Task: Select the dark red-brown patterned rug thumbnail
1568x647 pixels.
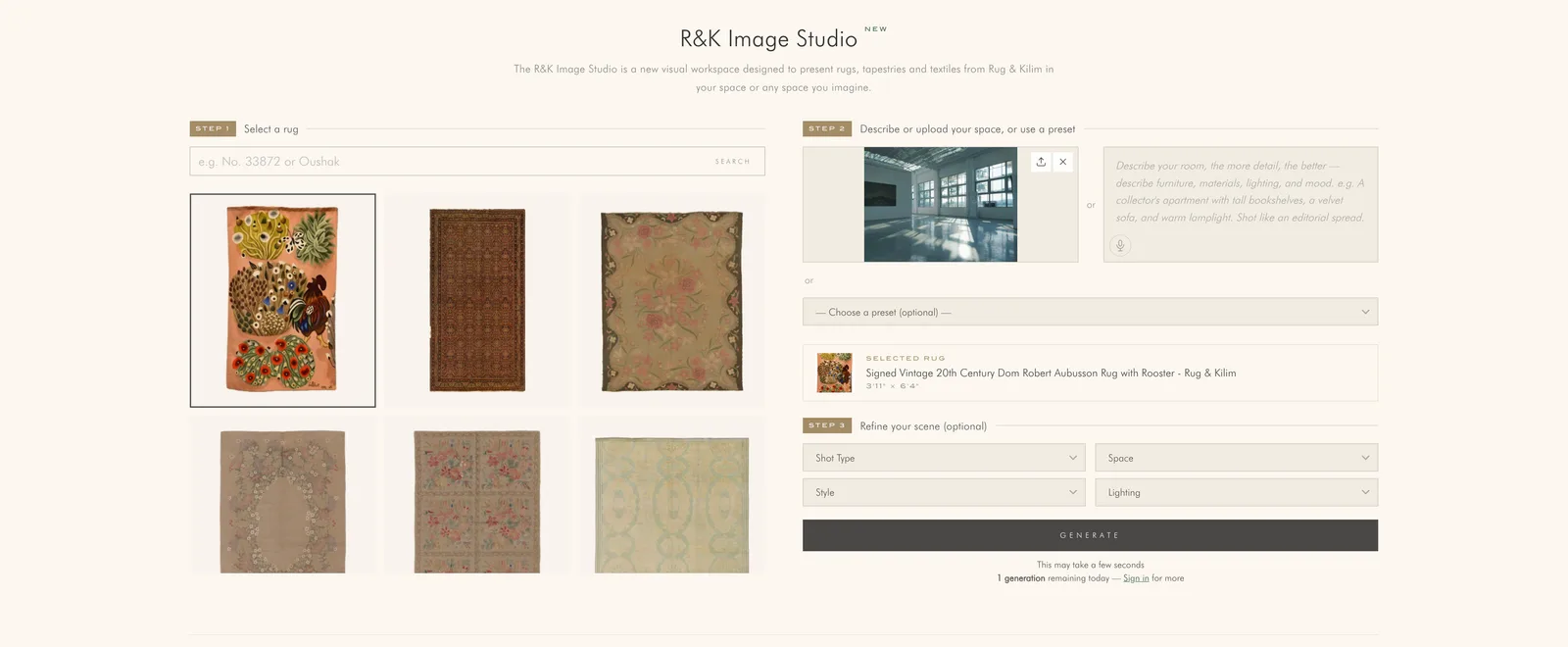Action: [477, 300]
